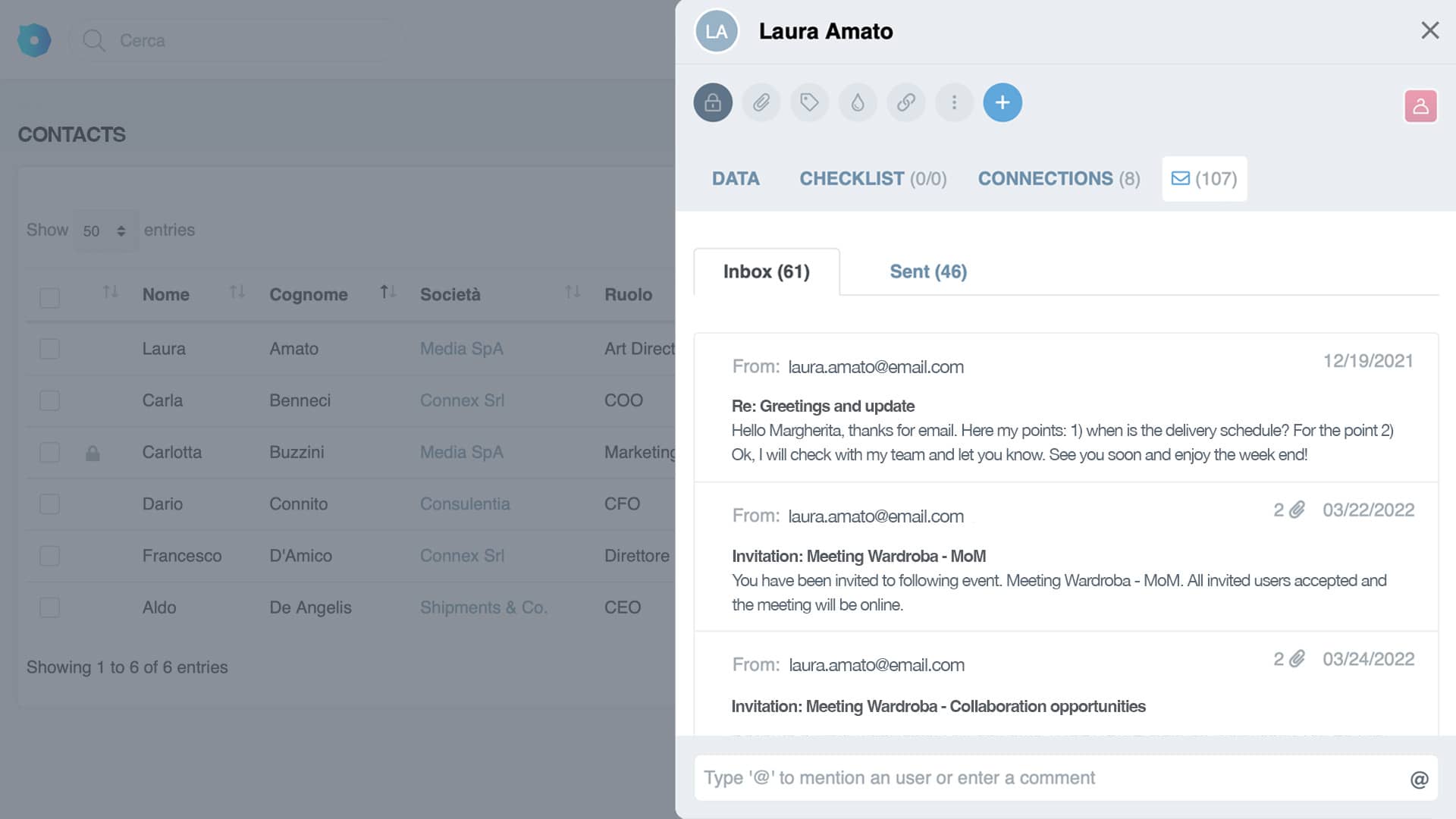Click the search magnifier icon

(x=94, y=40)
